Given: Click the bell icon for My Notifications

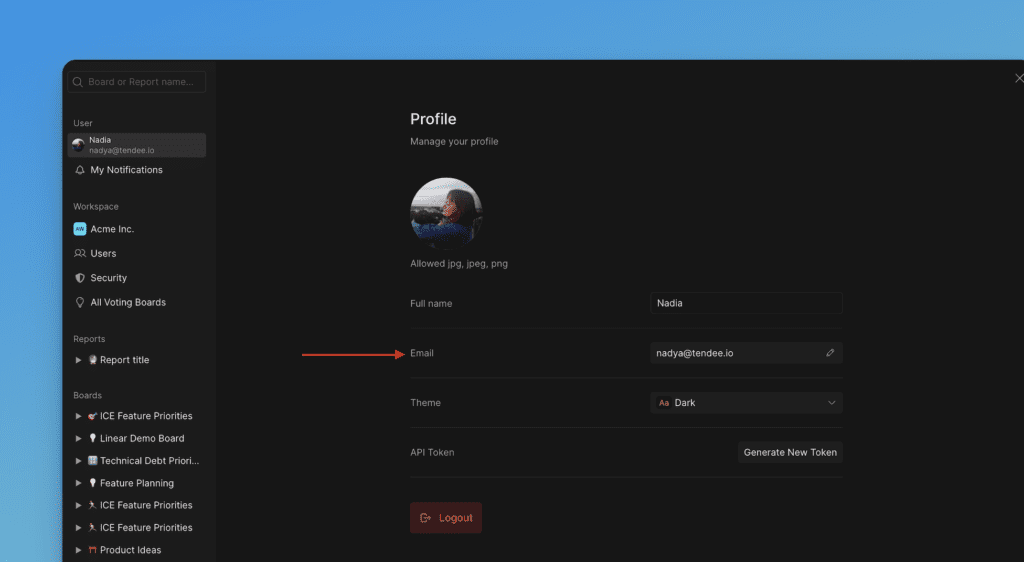Looking at the screenshot, I should (x=80, y=170).
